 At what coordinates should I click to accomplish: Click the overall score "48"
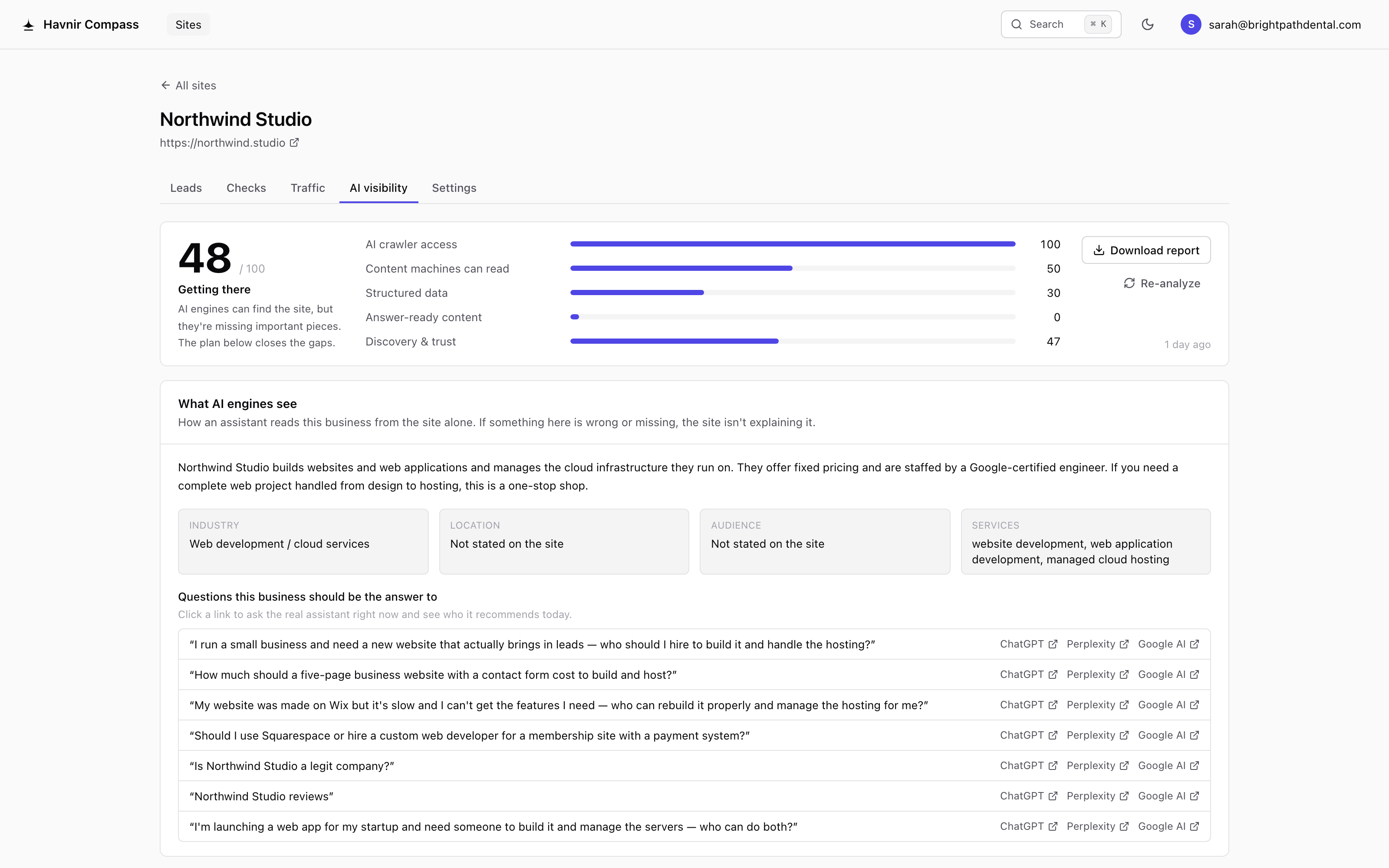[205, 258]
